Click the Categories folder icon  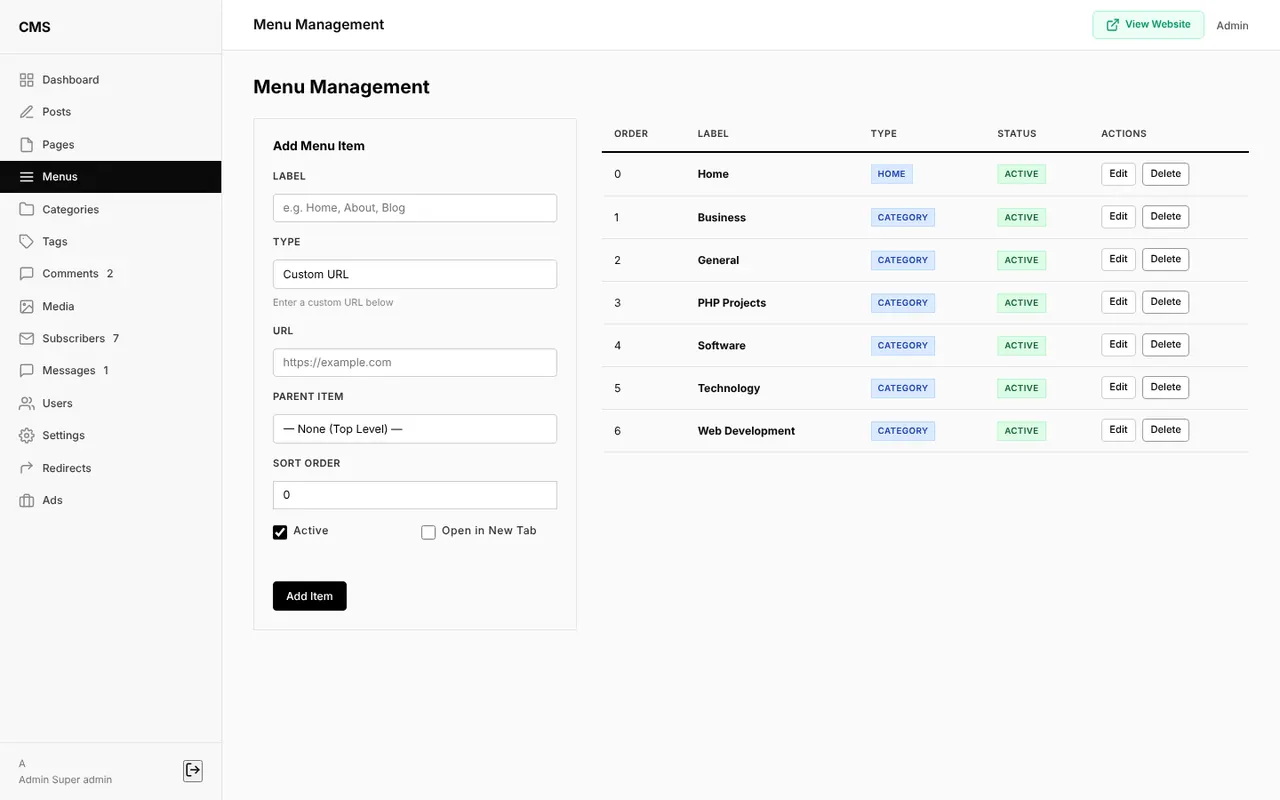tap(27, 210)
